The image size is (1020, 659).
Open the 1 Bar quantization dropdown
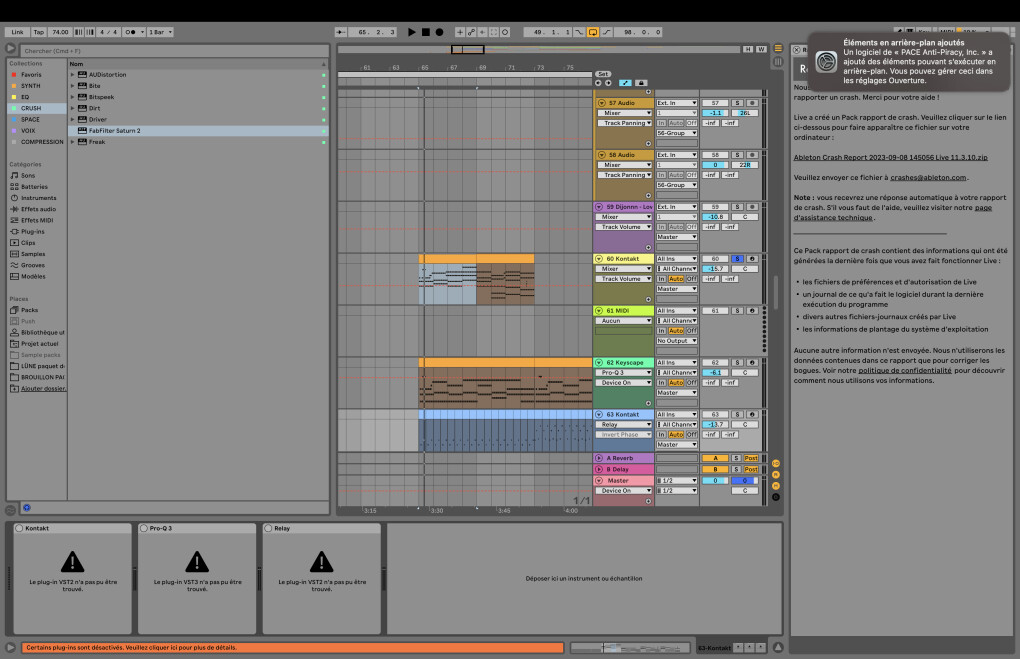(161, 32)
